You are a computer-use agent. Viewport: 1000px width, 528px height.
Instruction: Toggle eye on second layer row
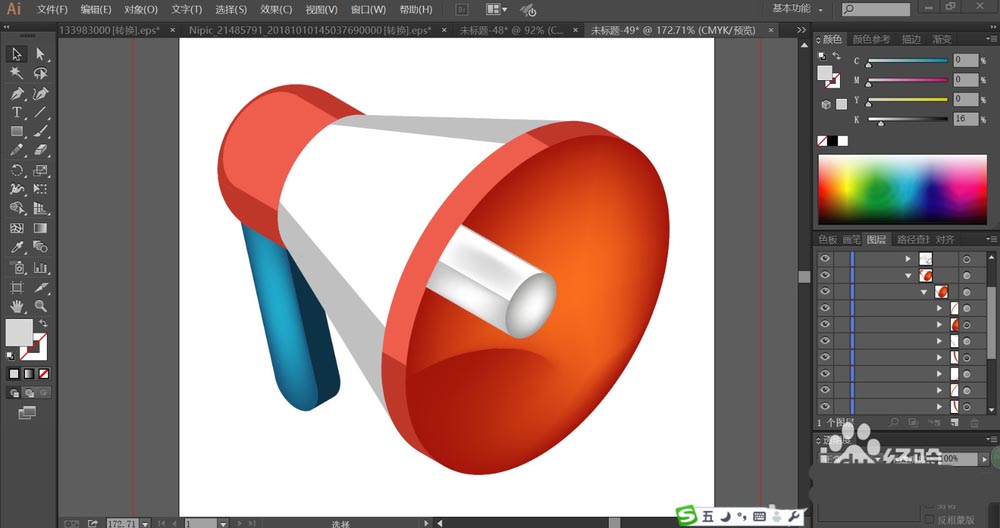825,275
